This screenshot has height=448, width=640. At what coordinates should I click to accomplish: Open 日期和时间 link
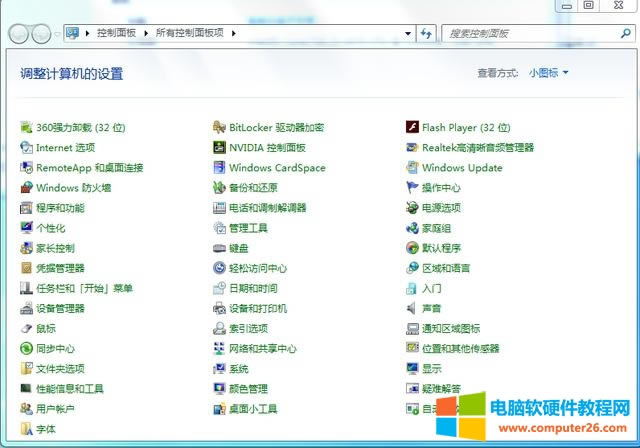[253, 288]
